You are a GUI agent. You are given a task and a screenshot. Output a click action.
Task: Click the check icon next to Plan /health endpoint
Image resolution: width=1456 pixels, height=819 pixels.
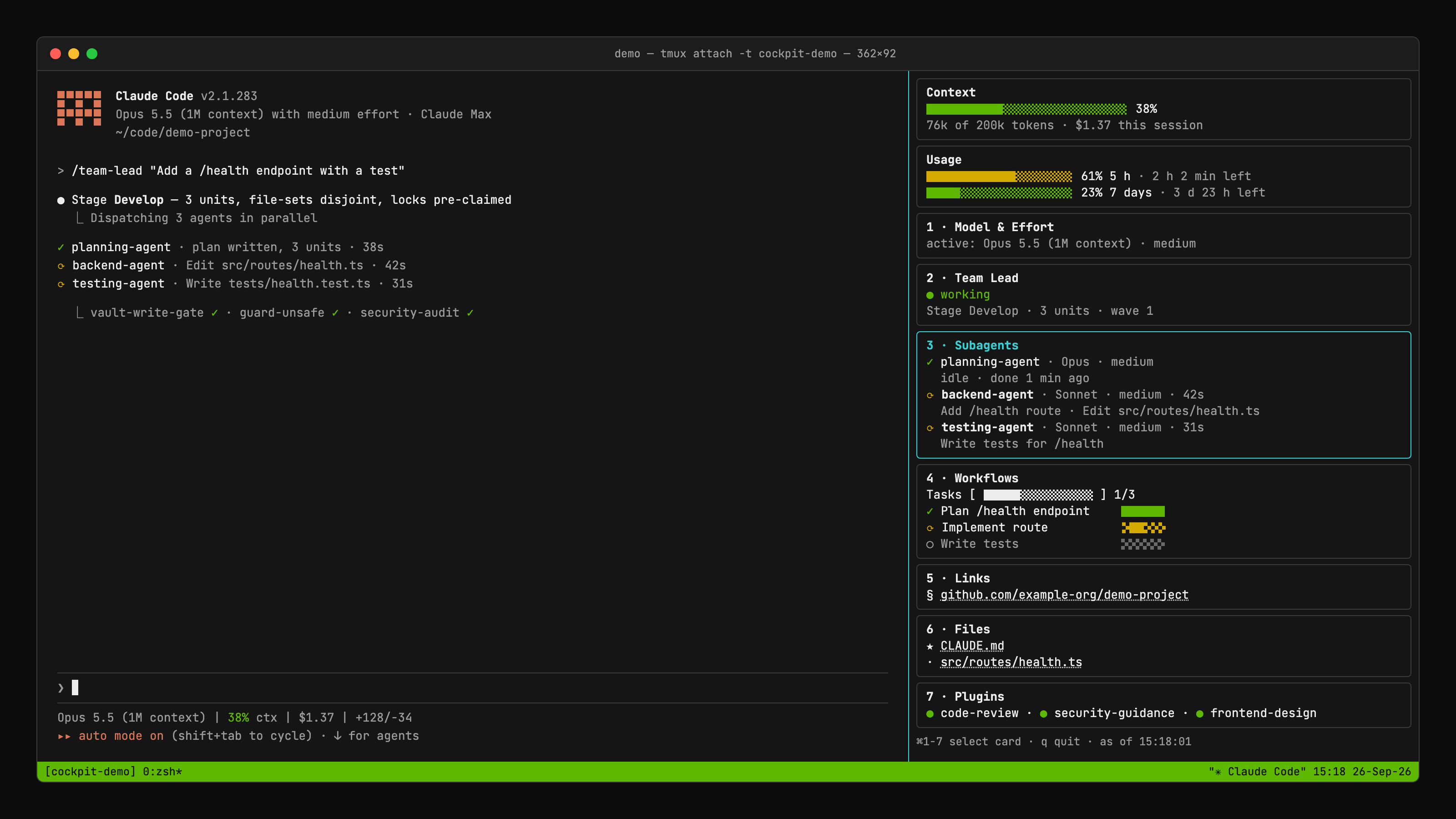pyautogui.click(x=930, y=511)
